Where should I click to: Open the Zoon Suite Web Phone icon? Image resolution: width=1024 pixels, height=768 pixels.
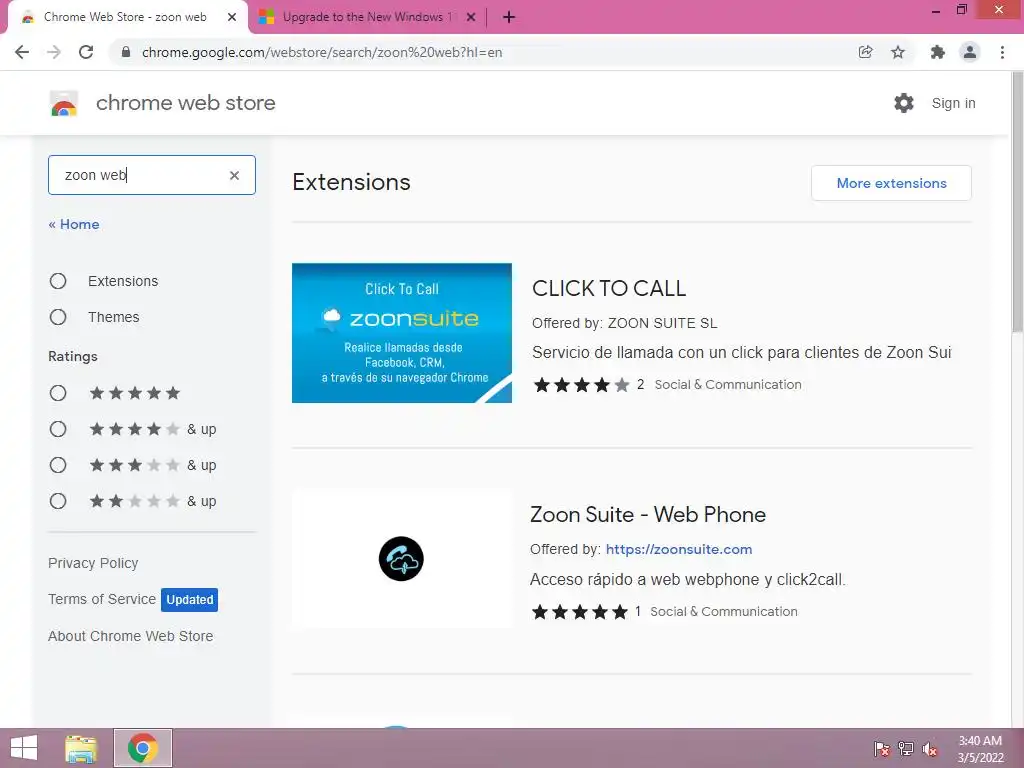pyautogui.click(x=401, y=559)
